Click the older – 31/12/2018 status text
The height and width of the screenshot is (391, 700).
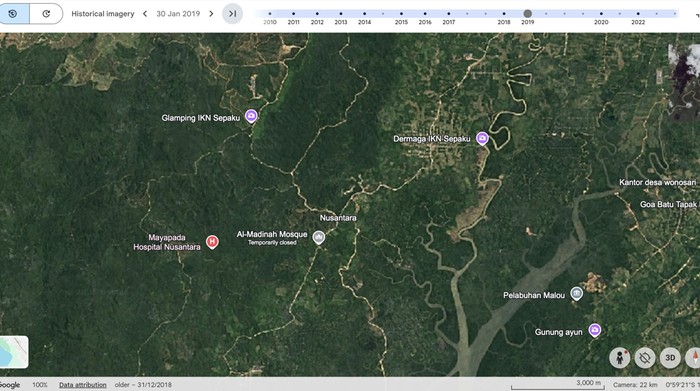(143, 385)
